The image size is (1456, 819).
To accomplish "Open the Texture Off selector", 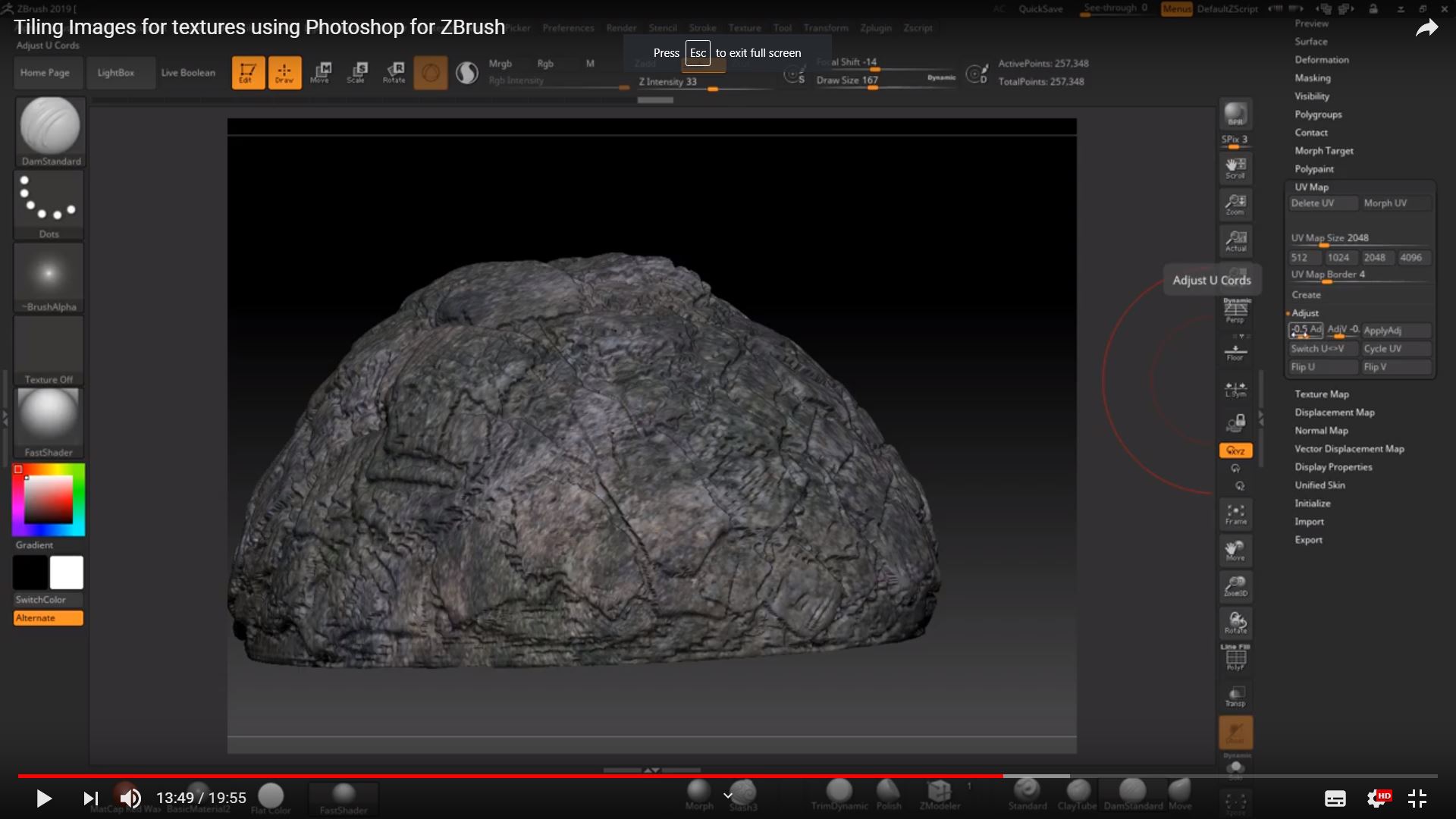I will click(49, 350).
